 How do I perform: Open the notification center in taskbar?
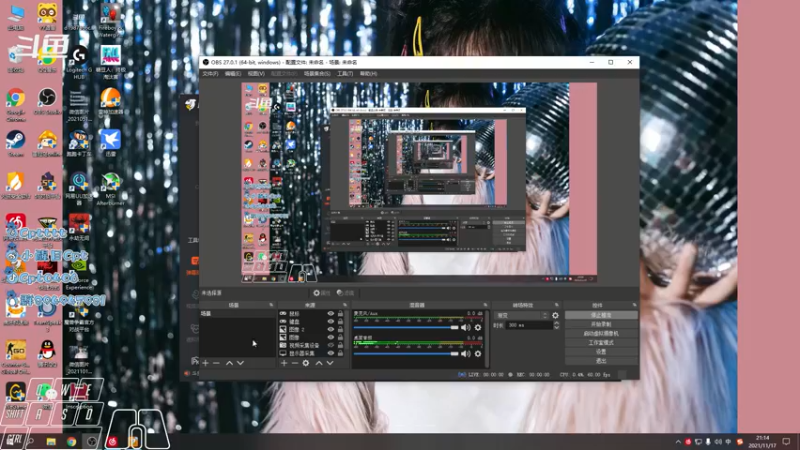click(786, 442)
